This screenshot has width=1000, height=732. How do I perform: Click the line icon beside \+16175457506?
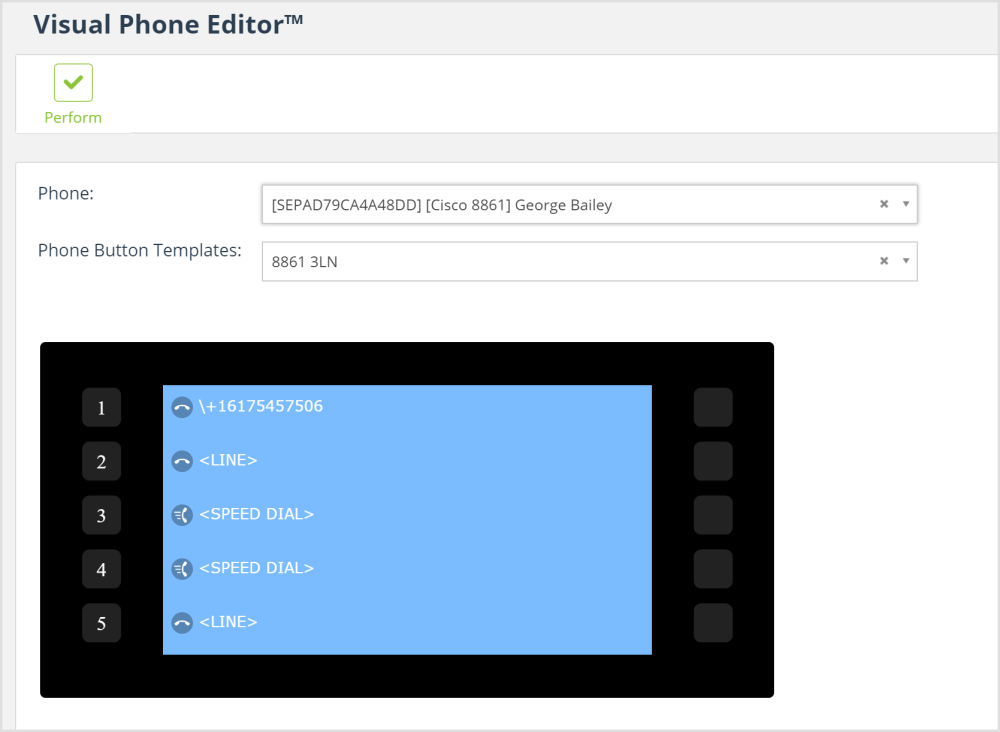(181, 406)
